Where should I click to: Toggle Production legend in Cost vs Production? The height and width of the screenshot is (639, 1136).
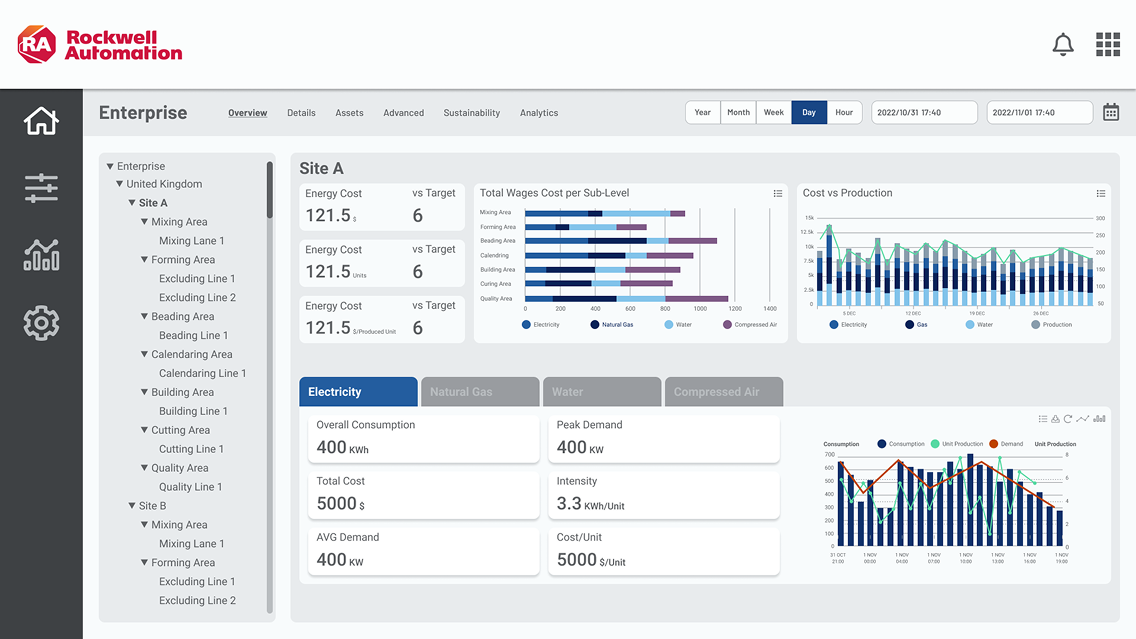pos(1051,325)
